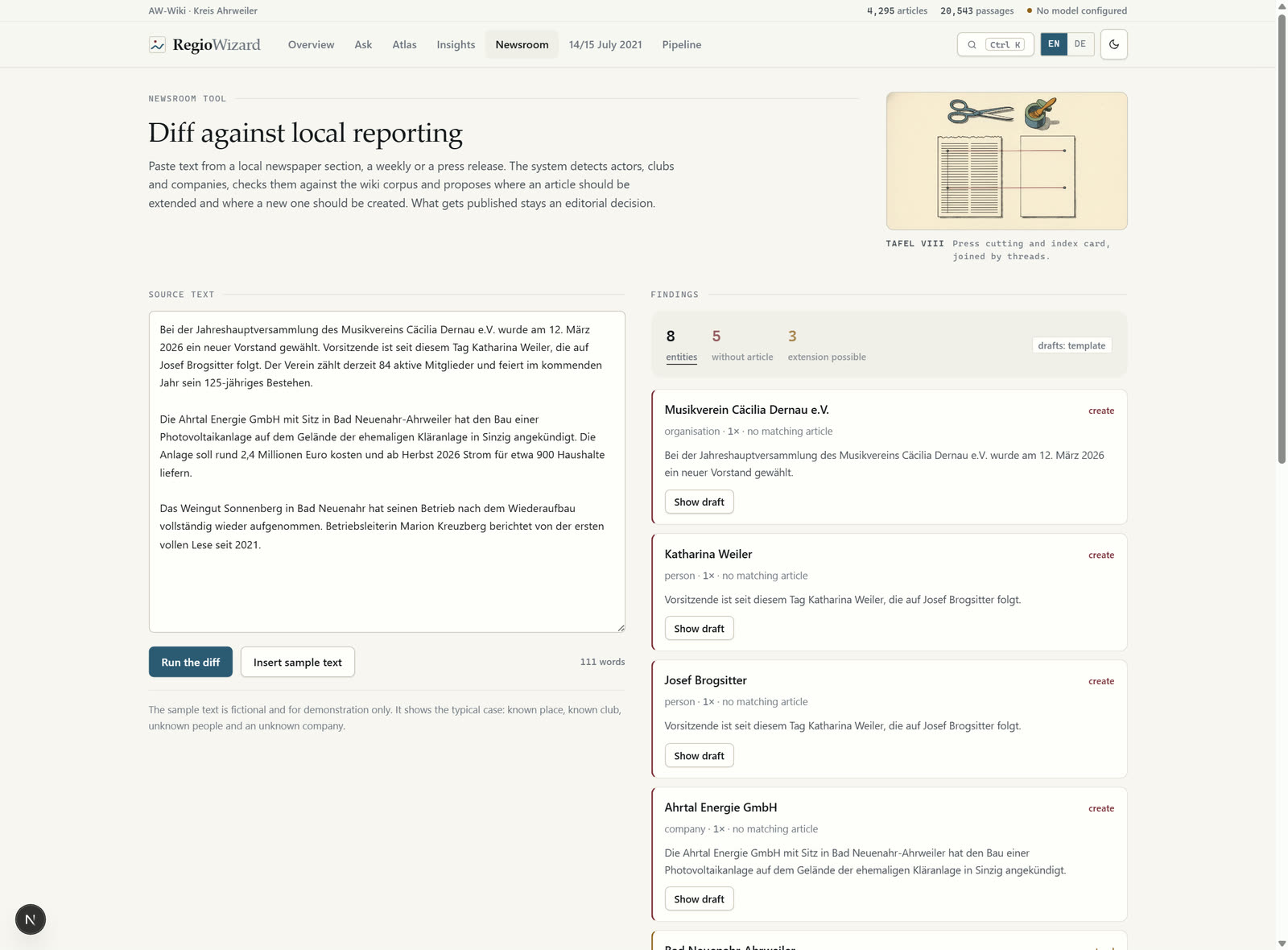
Task: Click the round N badge icon
Action: coord(31,919)
